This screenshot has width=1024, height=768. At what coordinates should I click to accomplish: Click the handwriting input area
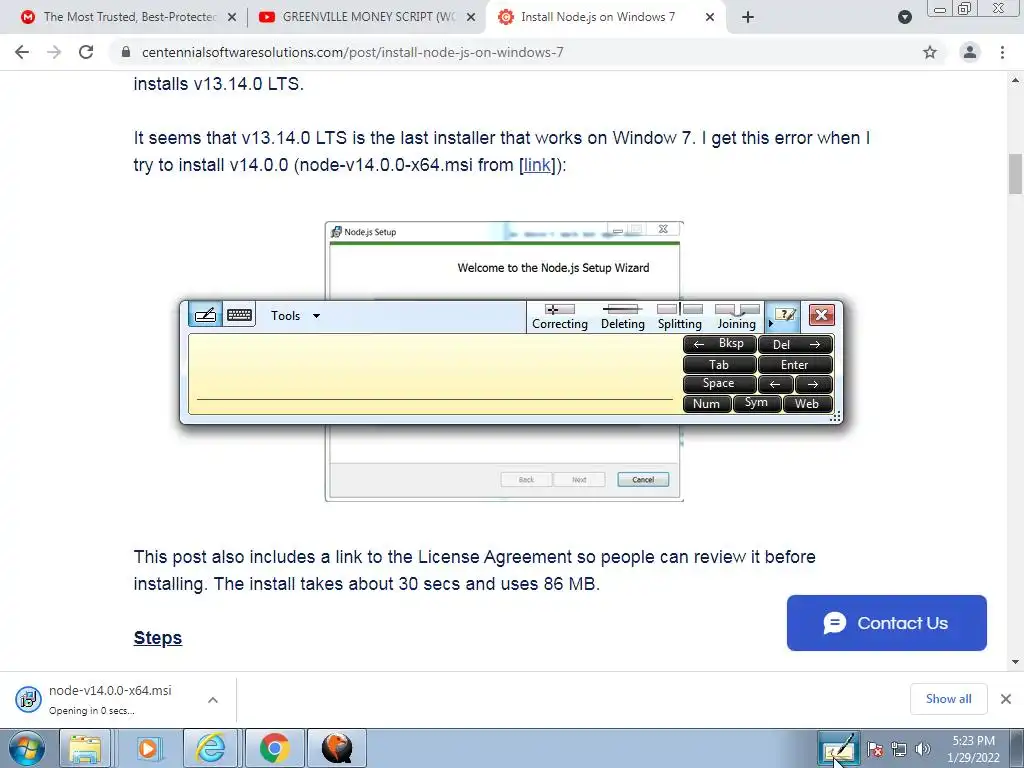[434, 374]
